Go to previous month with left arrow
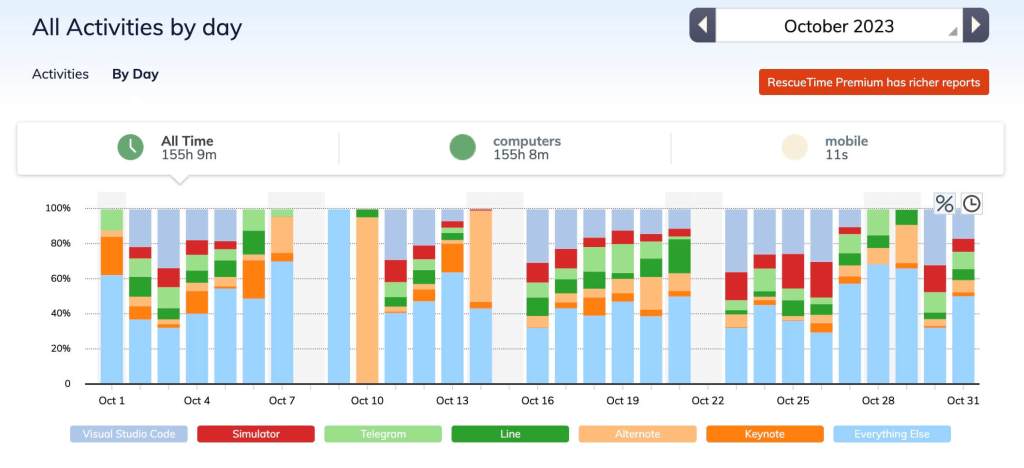 [x=703, y=25]
